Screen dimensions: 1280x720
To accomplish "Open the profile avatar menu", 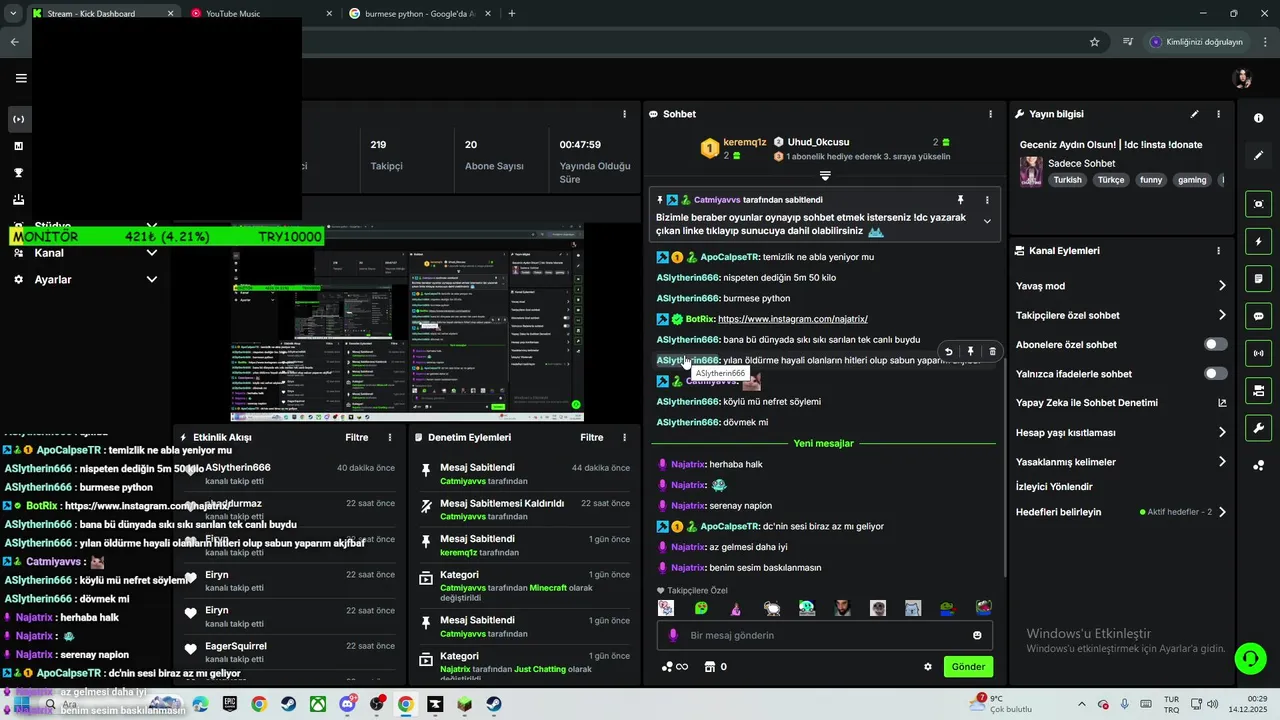I will 1243,78.
